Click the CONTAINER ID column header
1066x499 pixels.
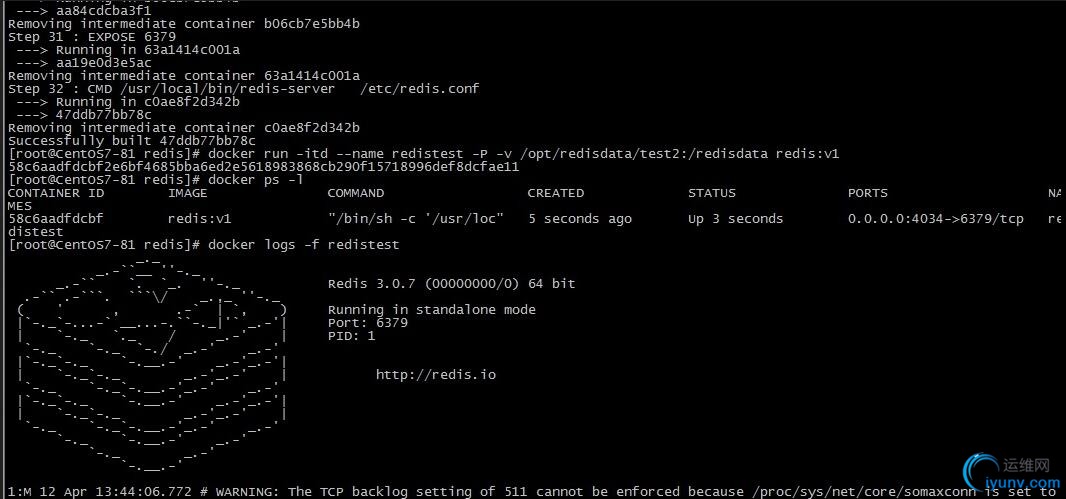click(x=56, y=193)
